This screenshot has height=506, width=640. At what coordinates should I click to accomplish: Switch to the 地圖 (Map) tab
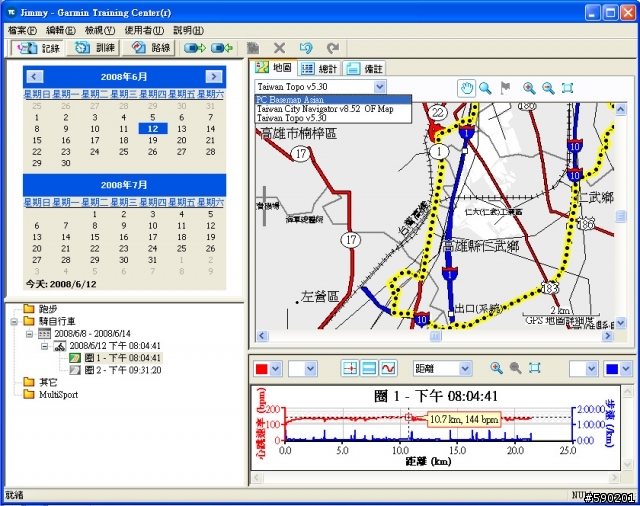(274, 68)
